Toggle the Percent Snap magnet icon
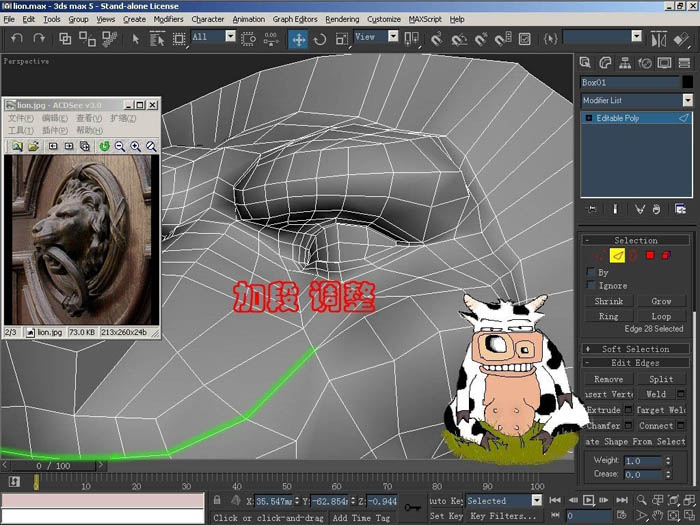This screenshot has width=700, height=525. (x=481, y=39)
